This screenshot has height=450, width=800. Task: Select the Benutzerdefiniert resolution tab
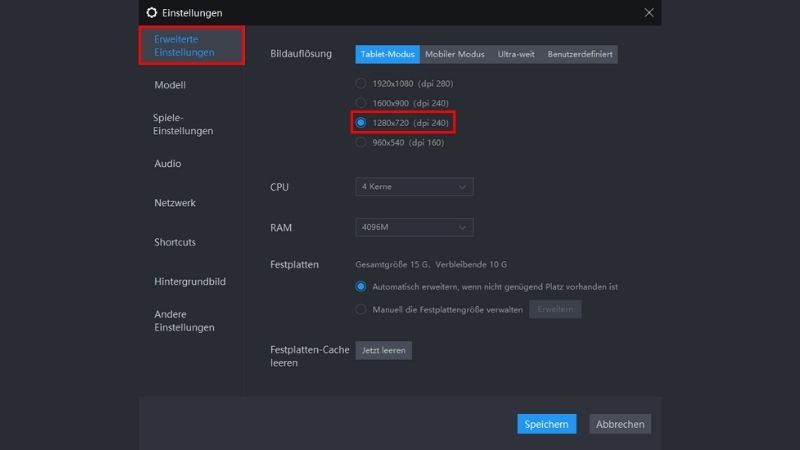pyautogui.click(x=580, y=54)
